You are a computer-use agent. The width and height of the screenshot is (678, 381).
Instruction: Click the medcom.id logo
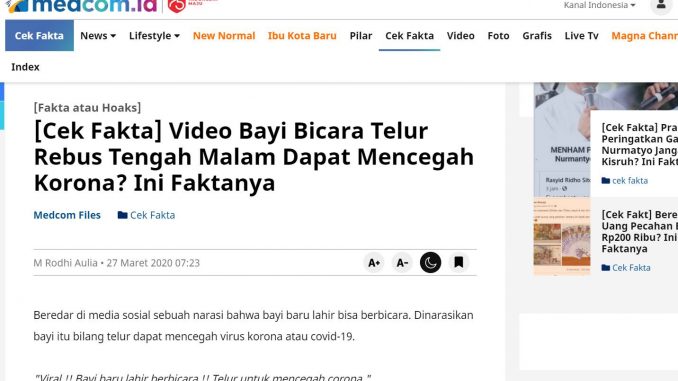click(81, 6)
